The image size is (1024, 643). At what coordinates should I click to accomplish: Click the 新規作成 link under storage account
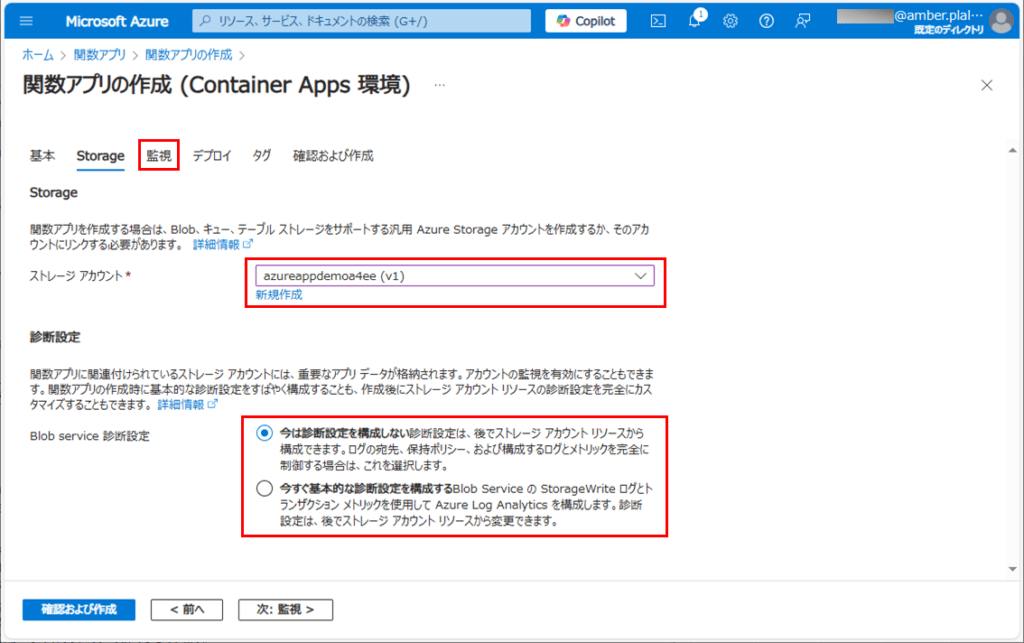coord(278,295)
